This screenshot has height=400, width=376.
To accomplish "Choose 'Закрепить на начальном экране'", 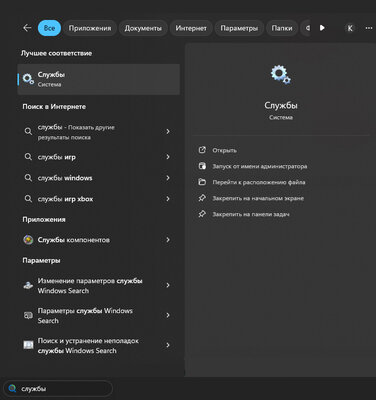I will [x=258, y=198].
